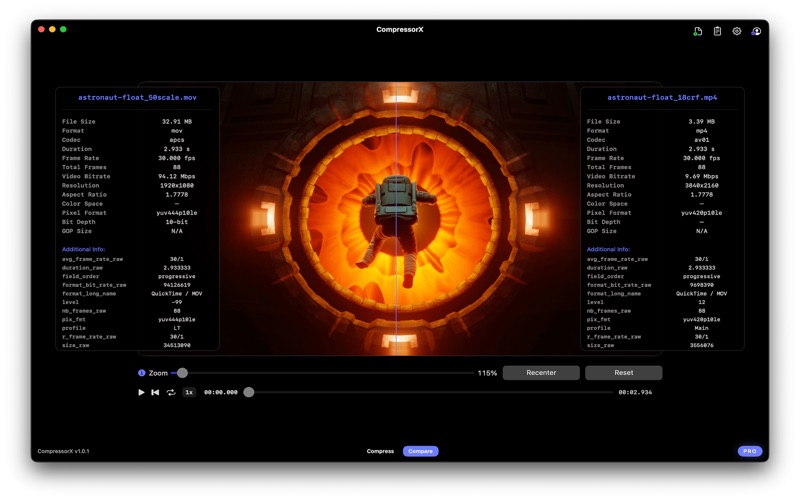Click the Zoom slider handle

click(x=182, y=373)
